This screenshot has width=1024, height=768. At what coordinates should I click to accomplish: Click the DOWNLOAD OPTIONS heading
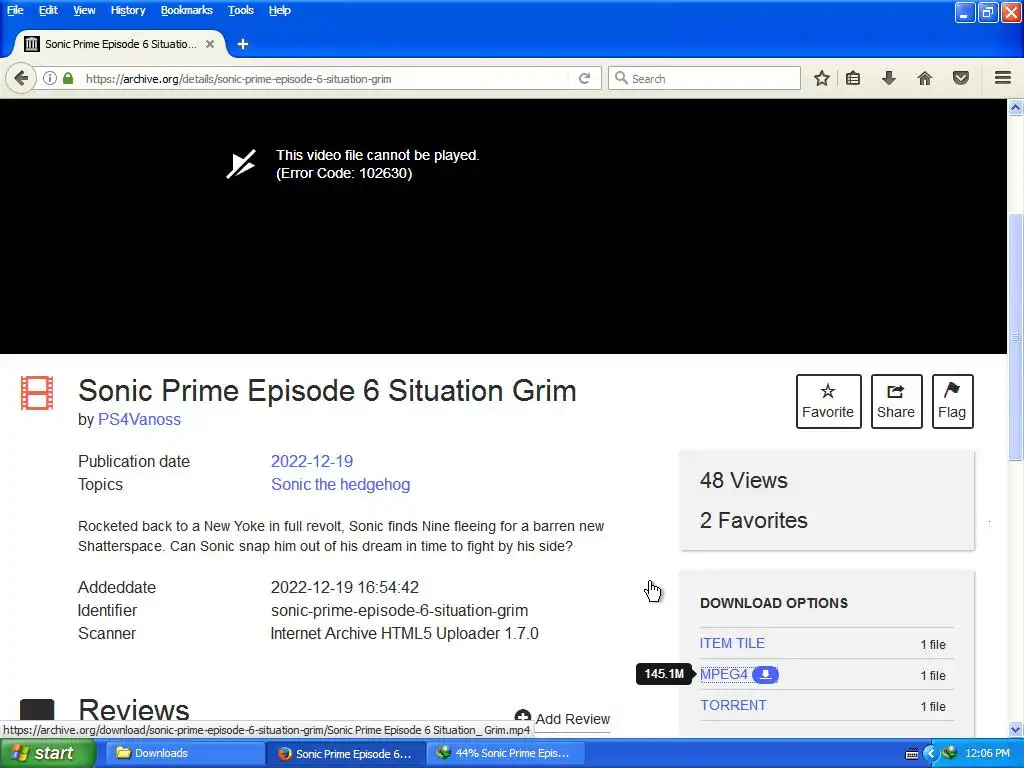pyautogui.click(x=774, y=603)
